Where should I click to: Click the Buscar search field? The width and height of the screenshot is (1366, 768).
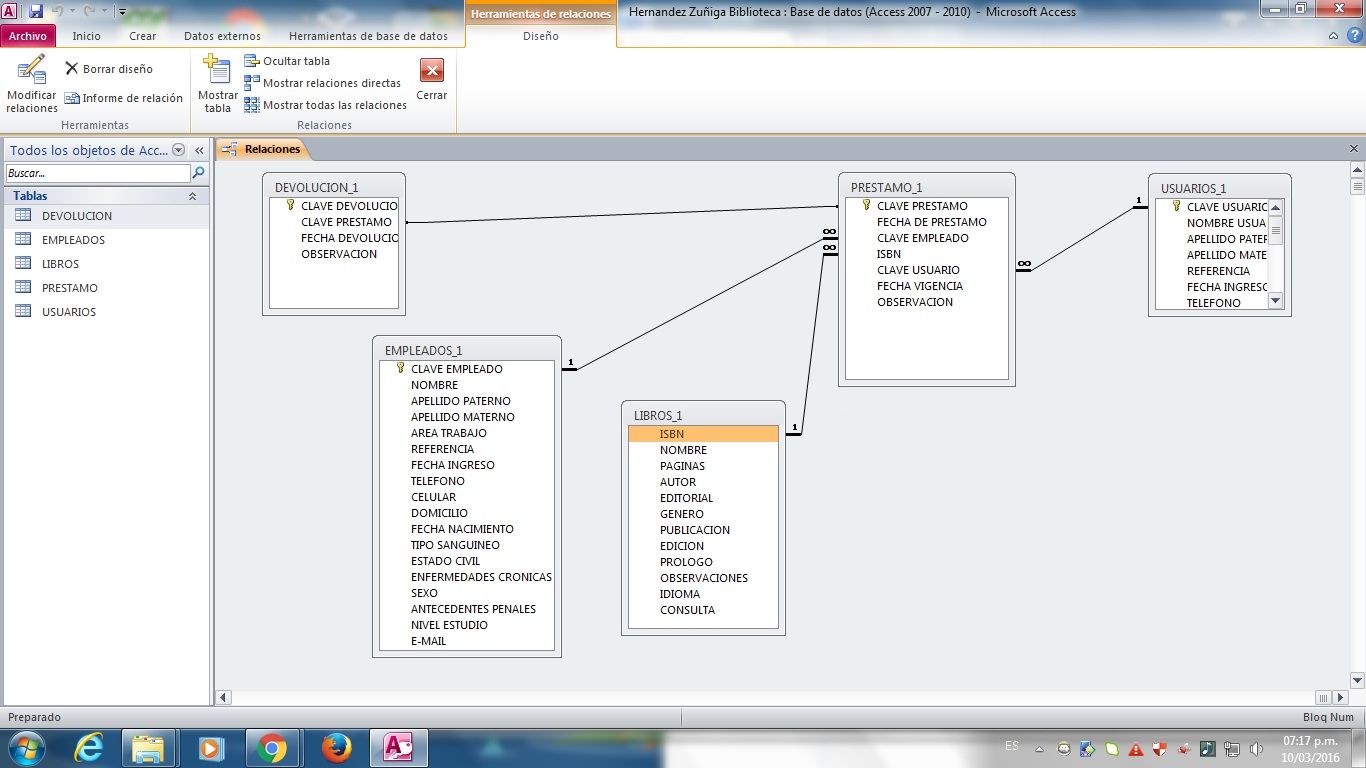click(x=96, y=173)
